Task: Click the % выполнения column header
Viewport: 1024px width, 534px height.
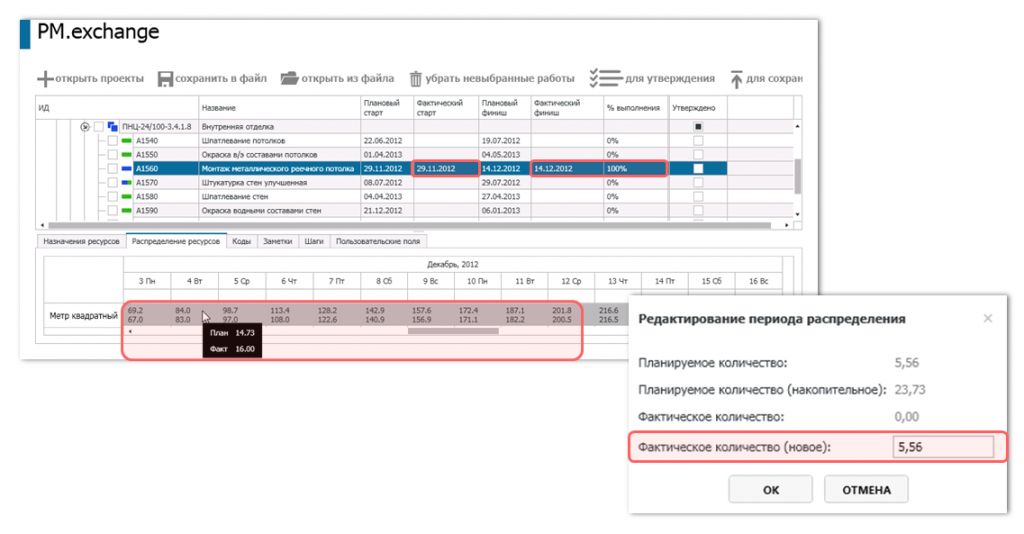Action: pos(636,108)
